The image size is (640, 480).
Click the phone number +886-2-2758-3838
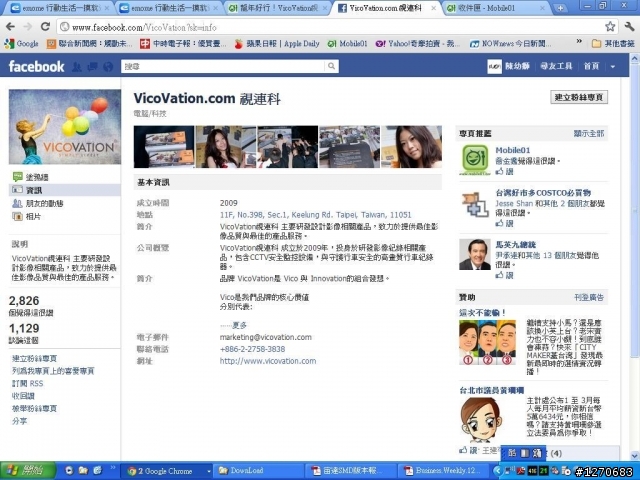(x=252, y=349)
